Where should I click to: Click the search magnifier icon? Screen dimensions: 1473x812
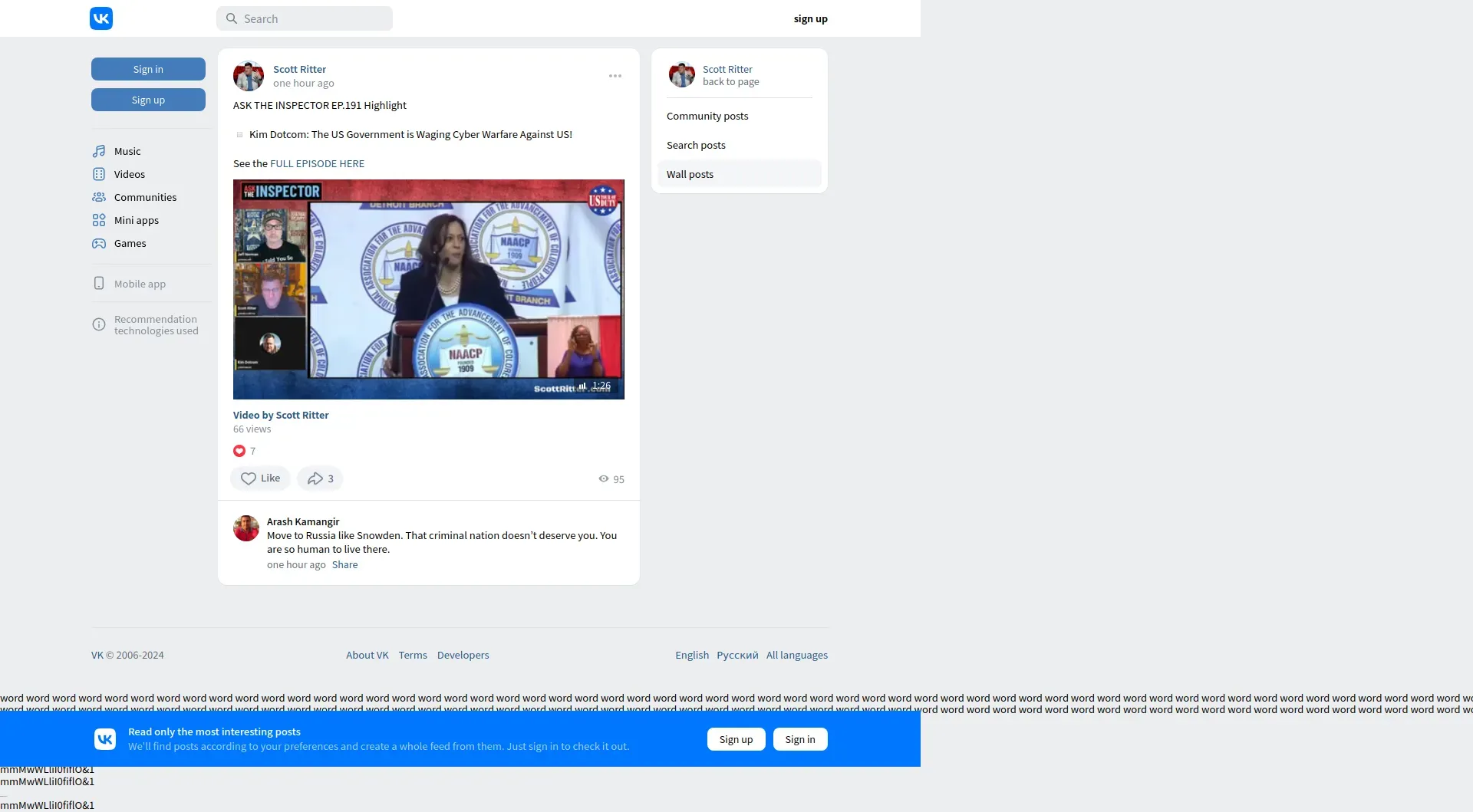pos(231,18)
